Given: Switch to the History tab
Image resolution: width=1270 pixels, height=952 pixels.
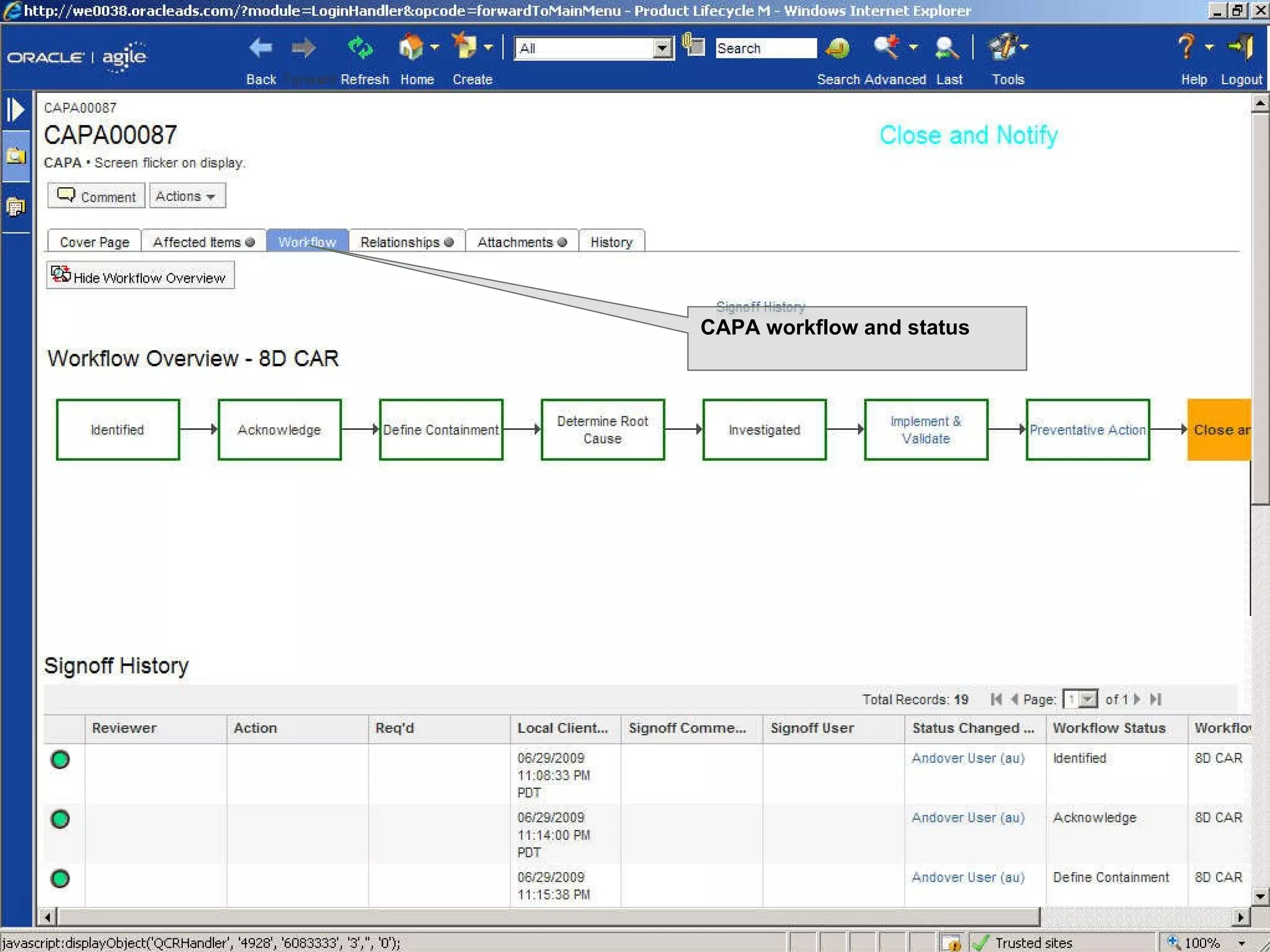Looking at the screenshot, I should [611, 242].
